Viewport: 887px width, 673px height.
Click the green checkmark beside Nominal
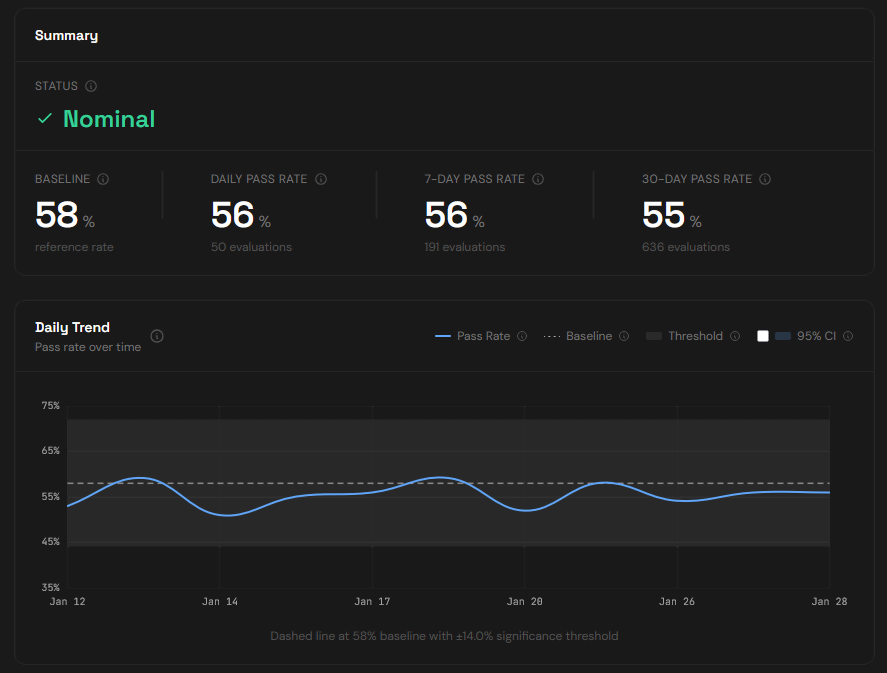[x=44, y=119]
